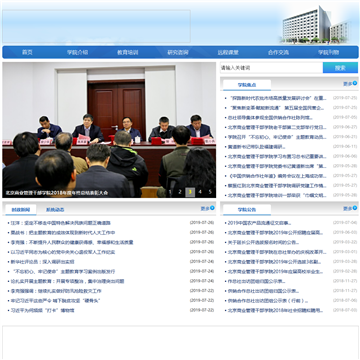
Task: Open news '牢记习近平这些严令 啃下脱贫攻坚硬骨头'
Action: [x=55, y=301]
